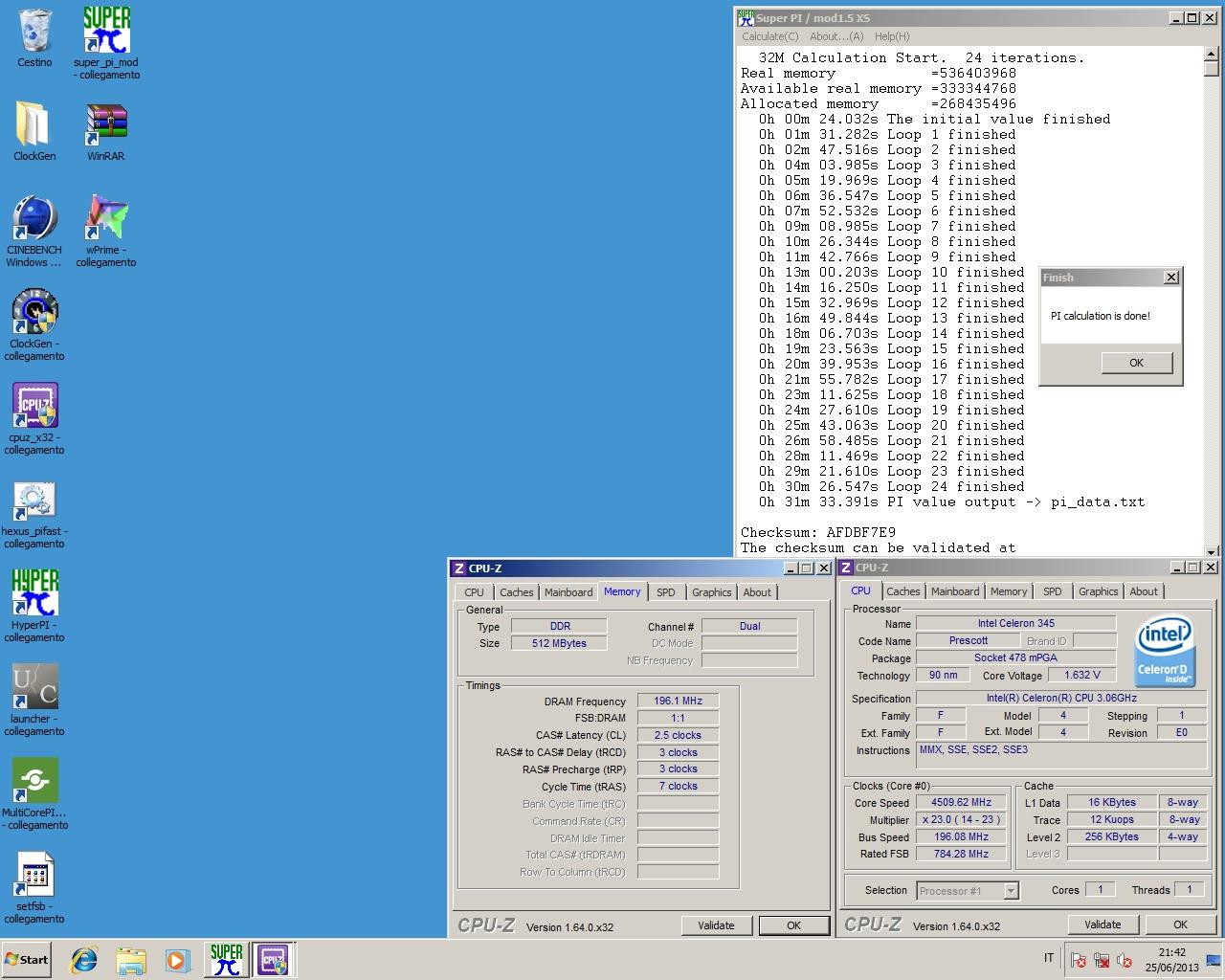Switch to Caches tab in left CPU-Z window
Image resolution: width=1225 pixels, height=980 pixels.
(517, 592)
